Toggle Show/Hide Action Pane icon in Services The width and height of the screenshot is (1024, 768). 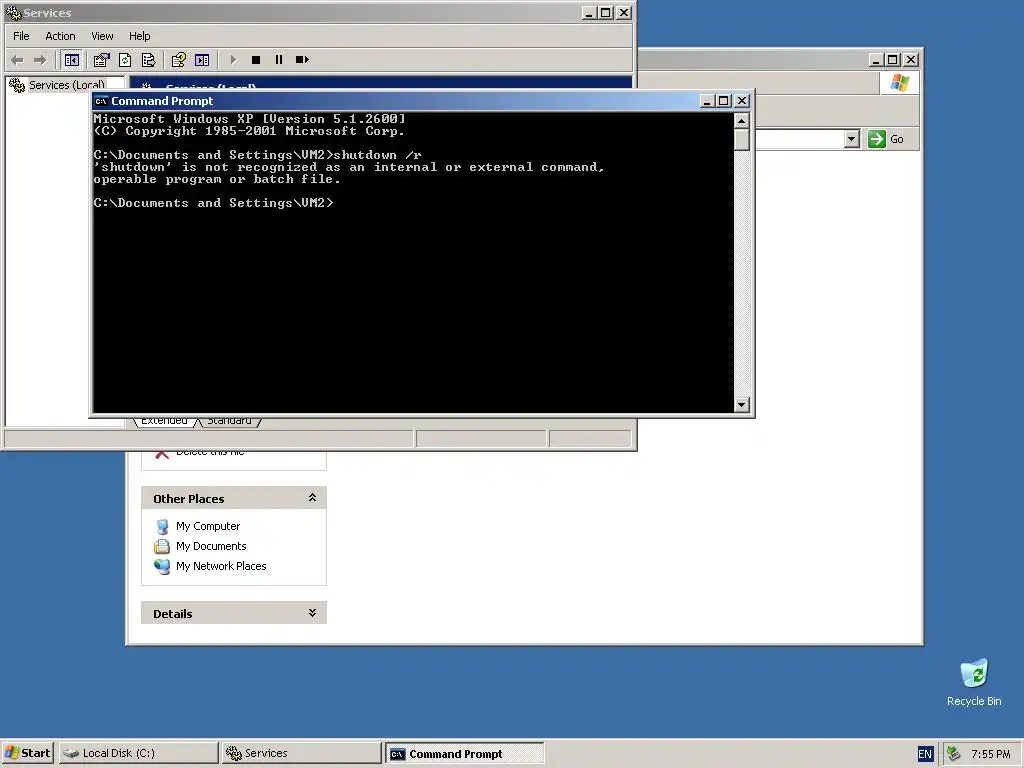202,60
